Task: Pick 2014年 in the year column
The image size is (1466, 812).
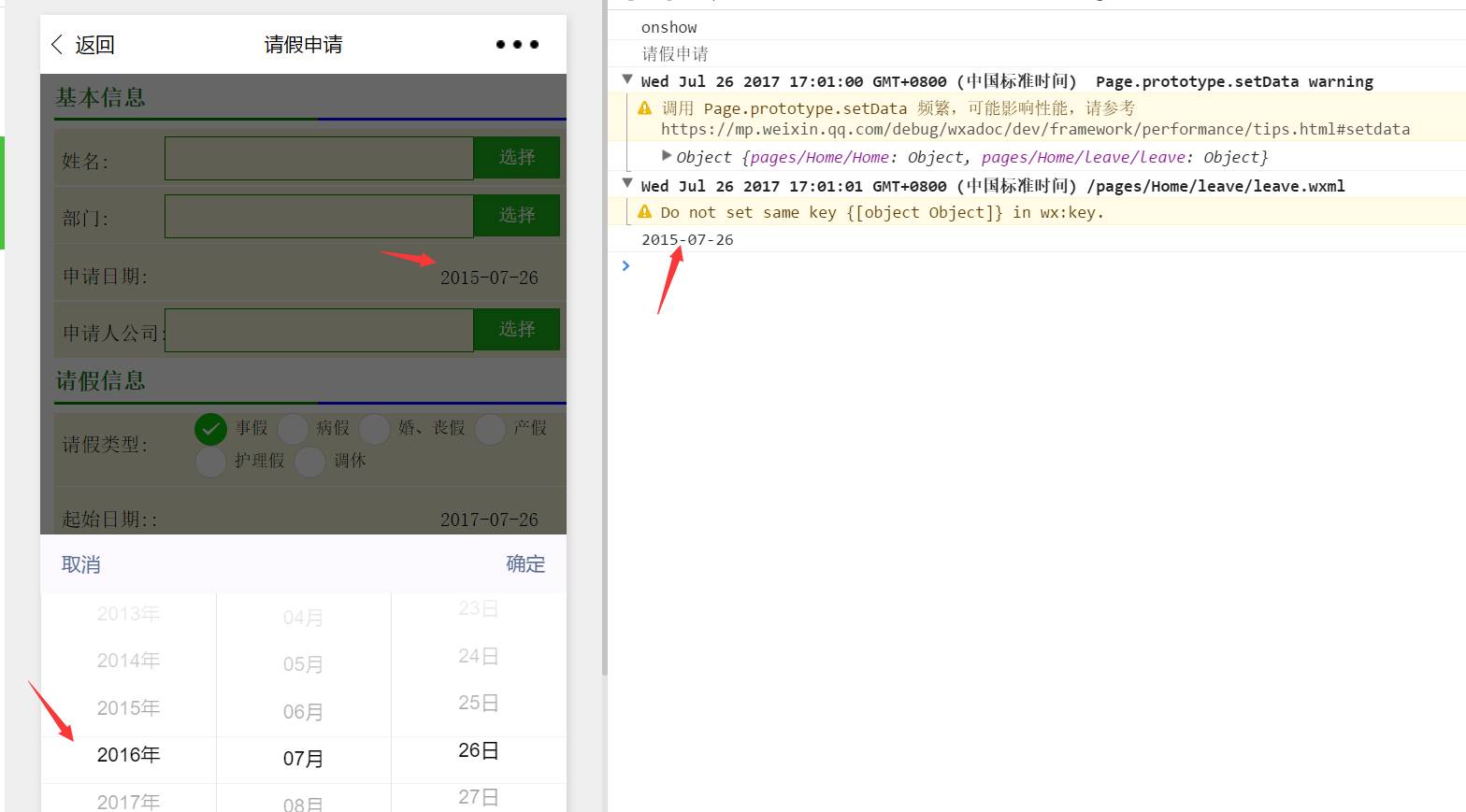Action: tap(128, 661)
